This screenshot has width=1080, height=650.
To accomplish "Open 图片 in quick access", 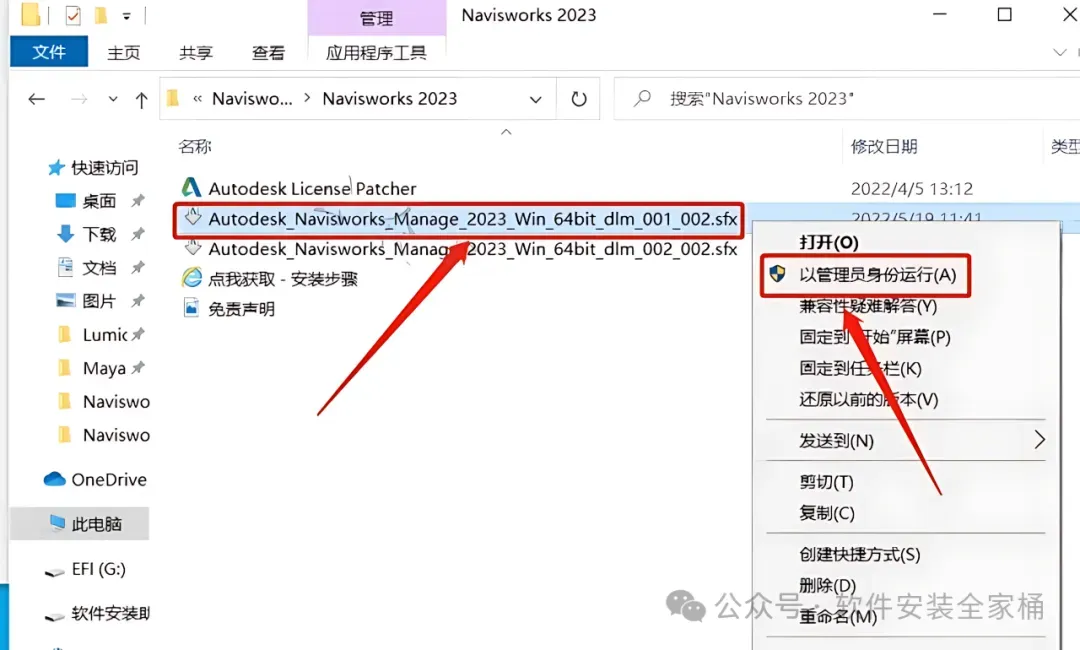I will coord(99,301).
